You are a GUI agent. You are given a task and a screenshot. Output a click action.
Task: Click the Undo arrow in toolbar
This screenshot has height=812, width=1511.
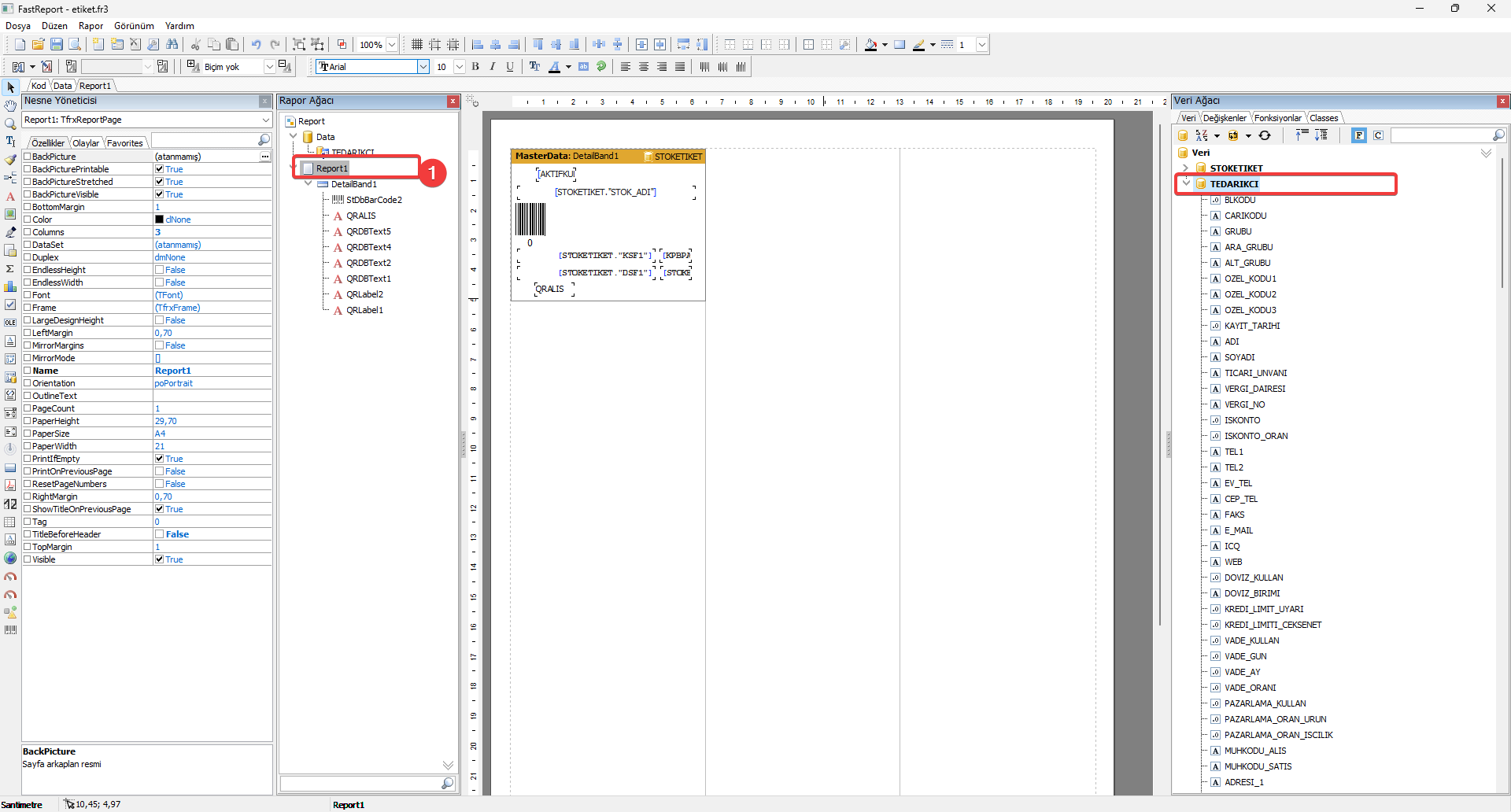coord(256,45)
